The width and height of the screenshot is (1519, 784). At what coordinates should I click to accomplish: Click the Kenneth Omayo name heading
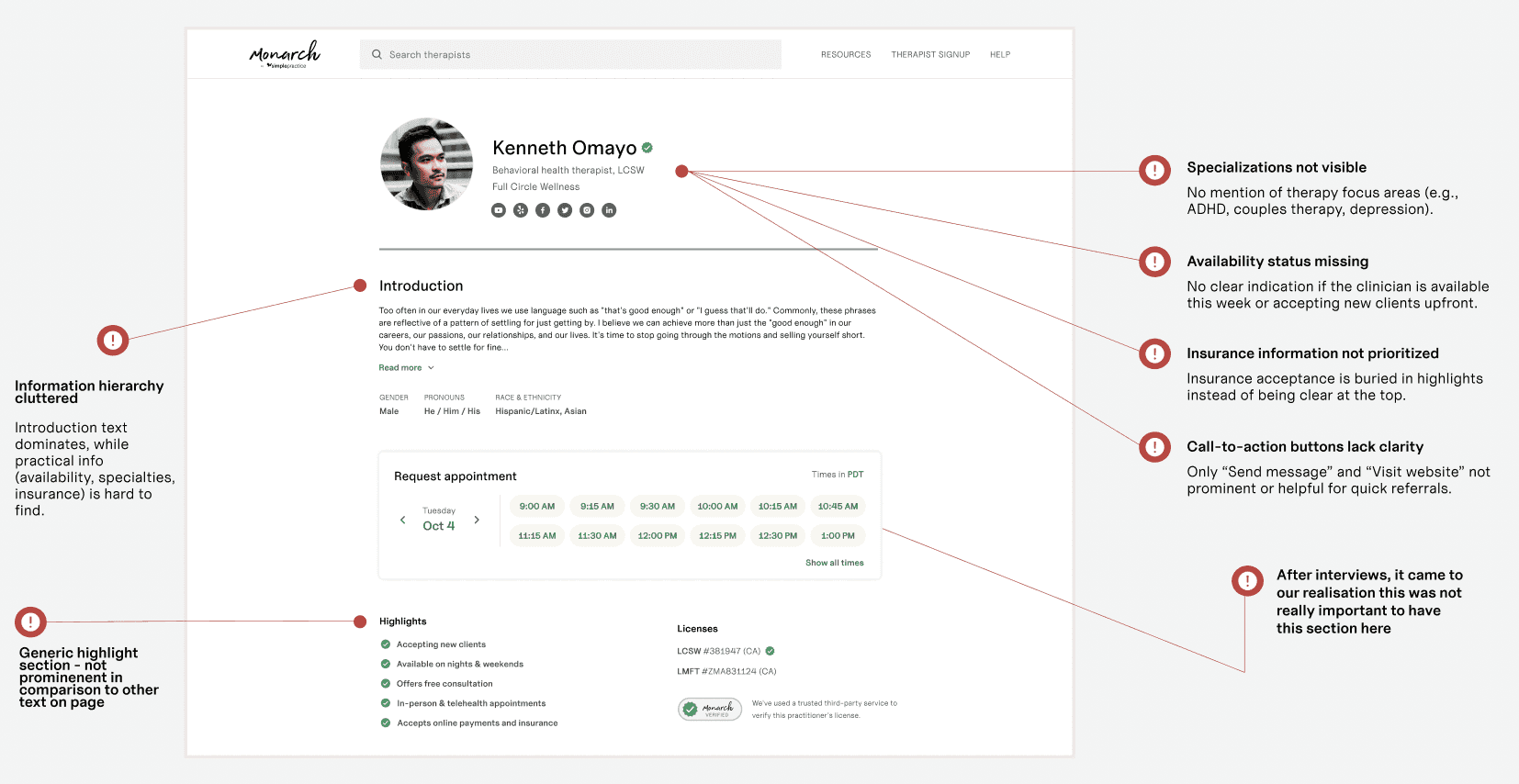[564, 148]
